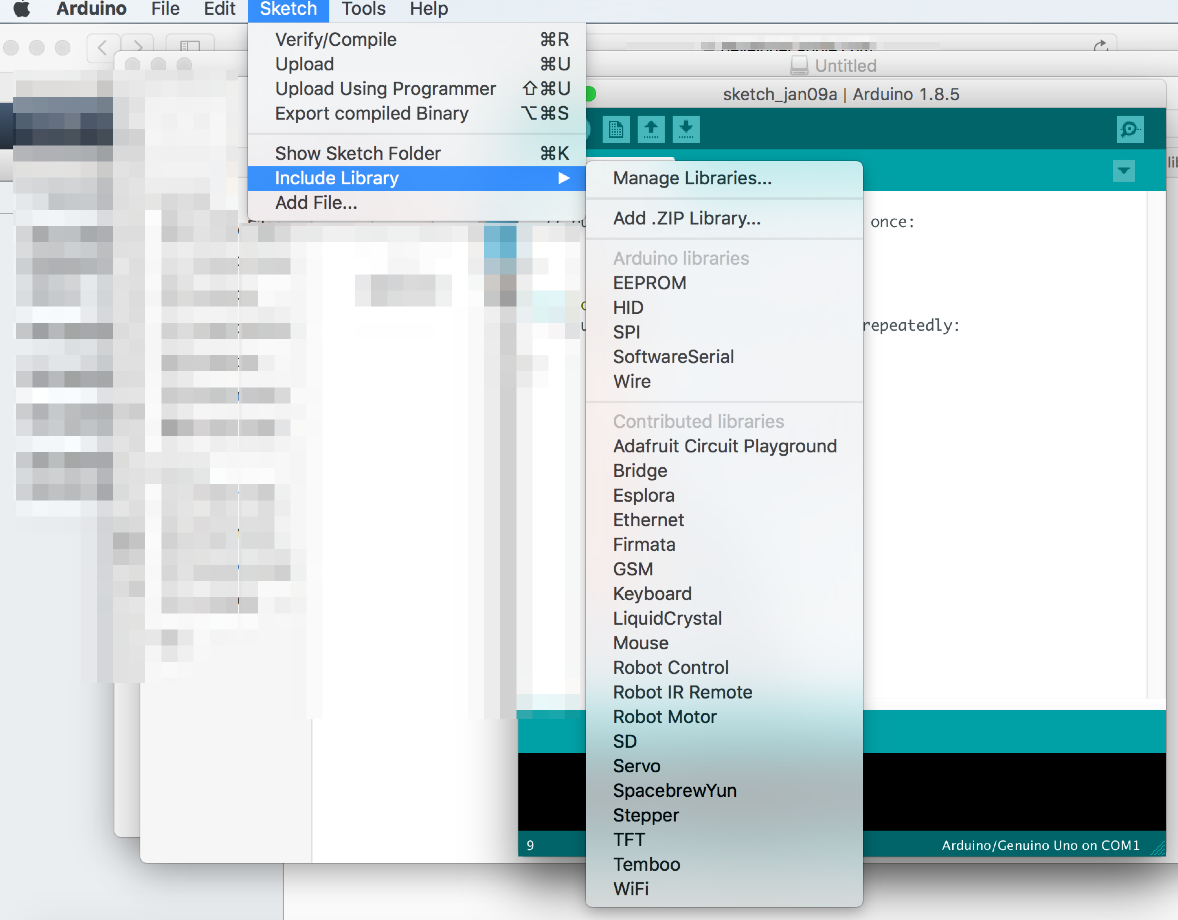Include the TFT library
Image resolution: width=1178 pixels, height=920 pixels.
point(724,840)
